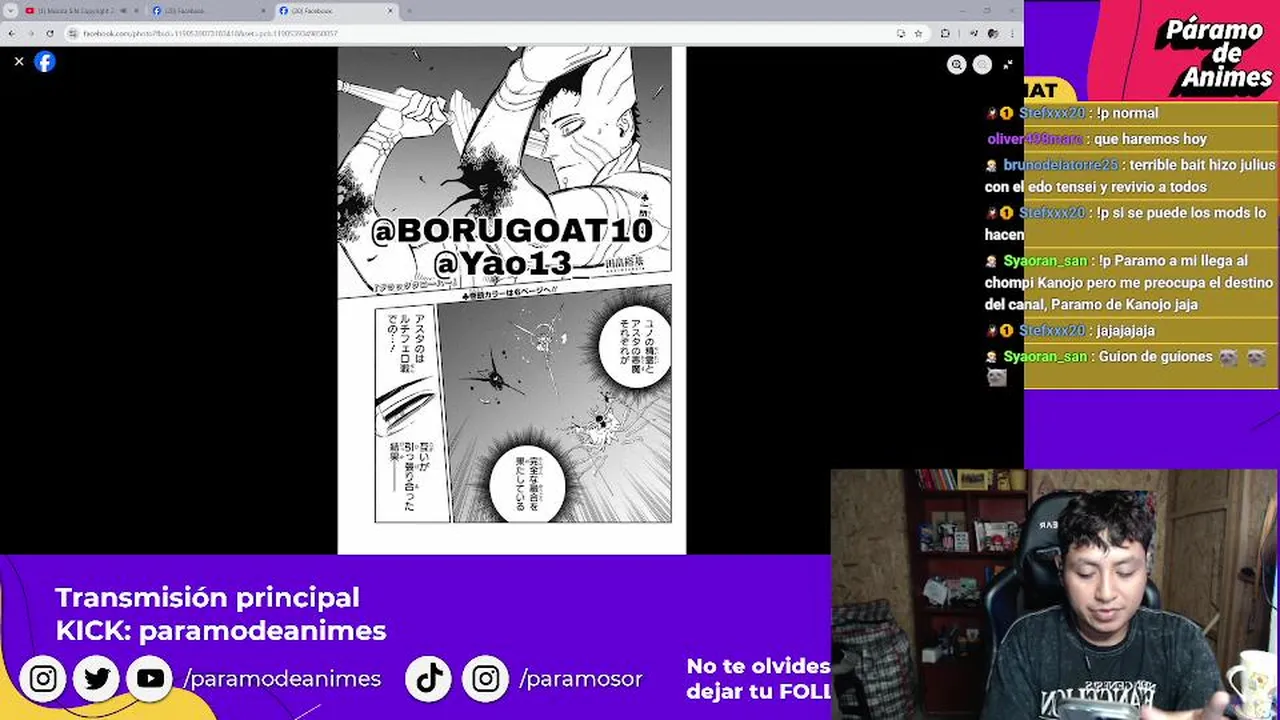
Task: Click the TikTok icon
Action: 429,679
